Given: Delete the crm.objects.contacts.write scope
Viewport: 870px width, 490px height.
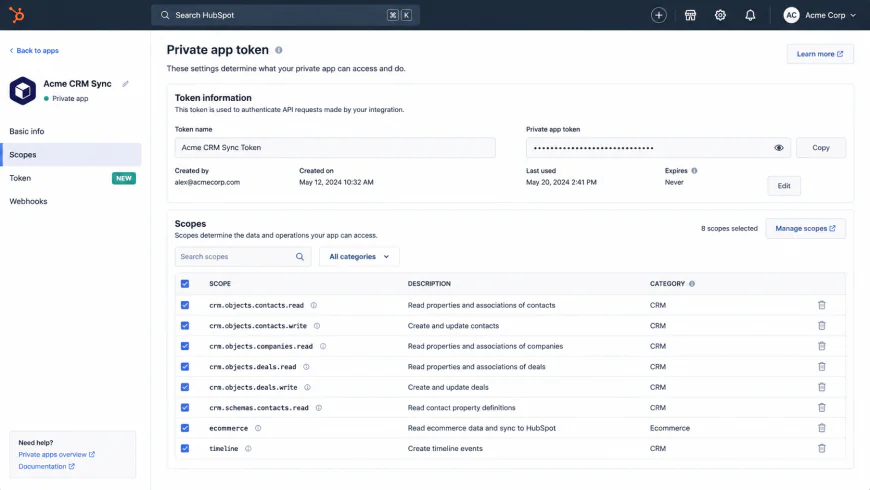Looking at the screenshot, I should [822, 326].
